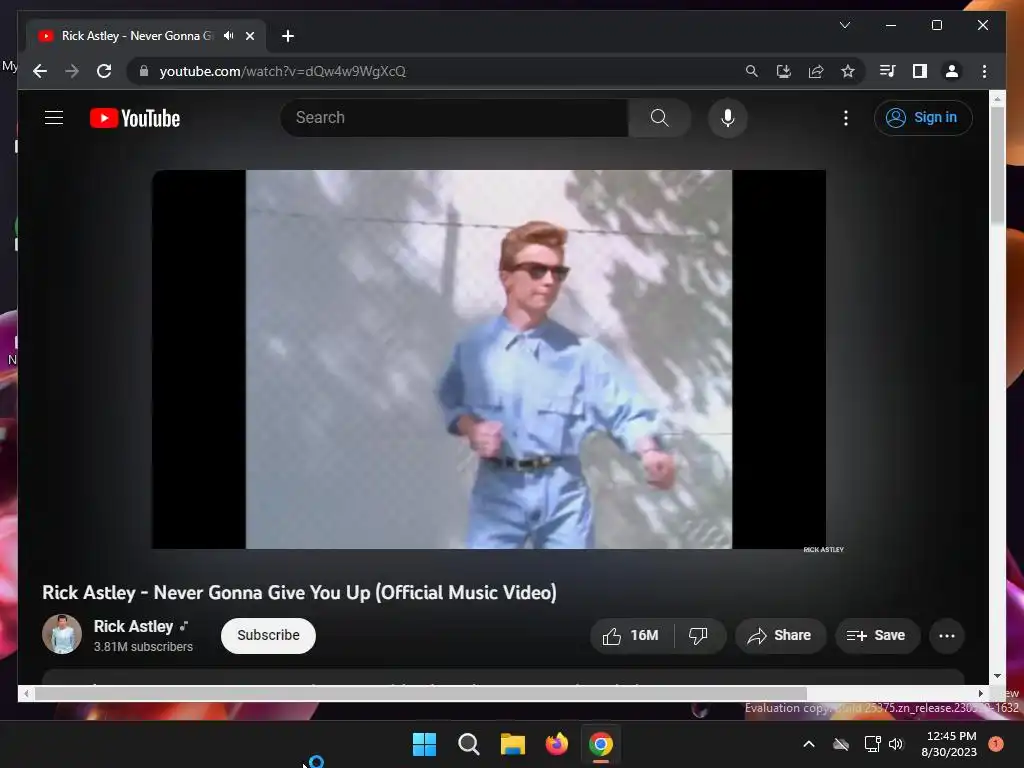The width and height of the screenshot is (1024, 768).
Task: Save the video to a playlist
Action: (877, 635)
